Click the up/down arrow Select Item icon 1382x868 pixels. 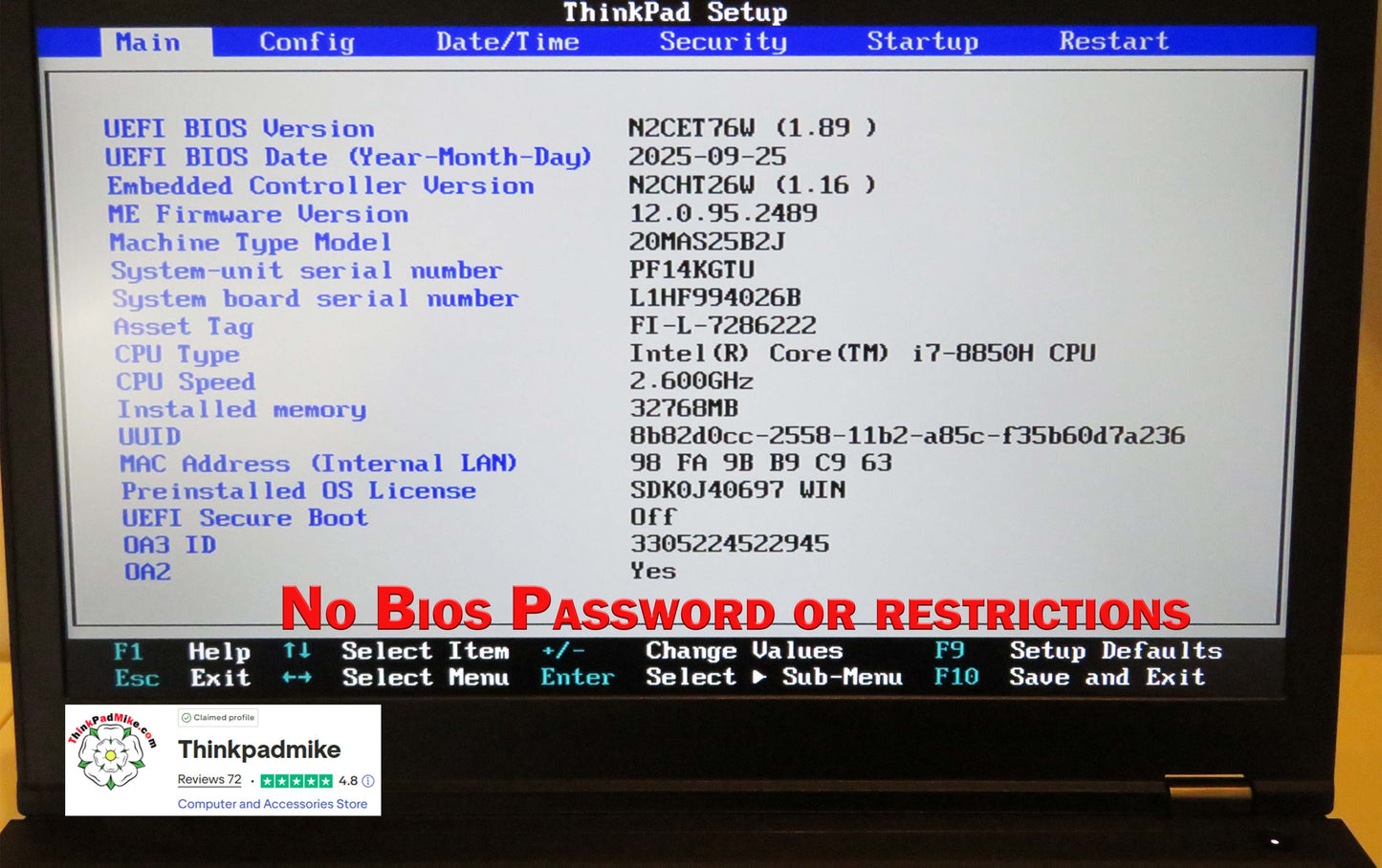296,651
